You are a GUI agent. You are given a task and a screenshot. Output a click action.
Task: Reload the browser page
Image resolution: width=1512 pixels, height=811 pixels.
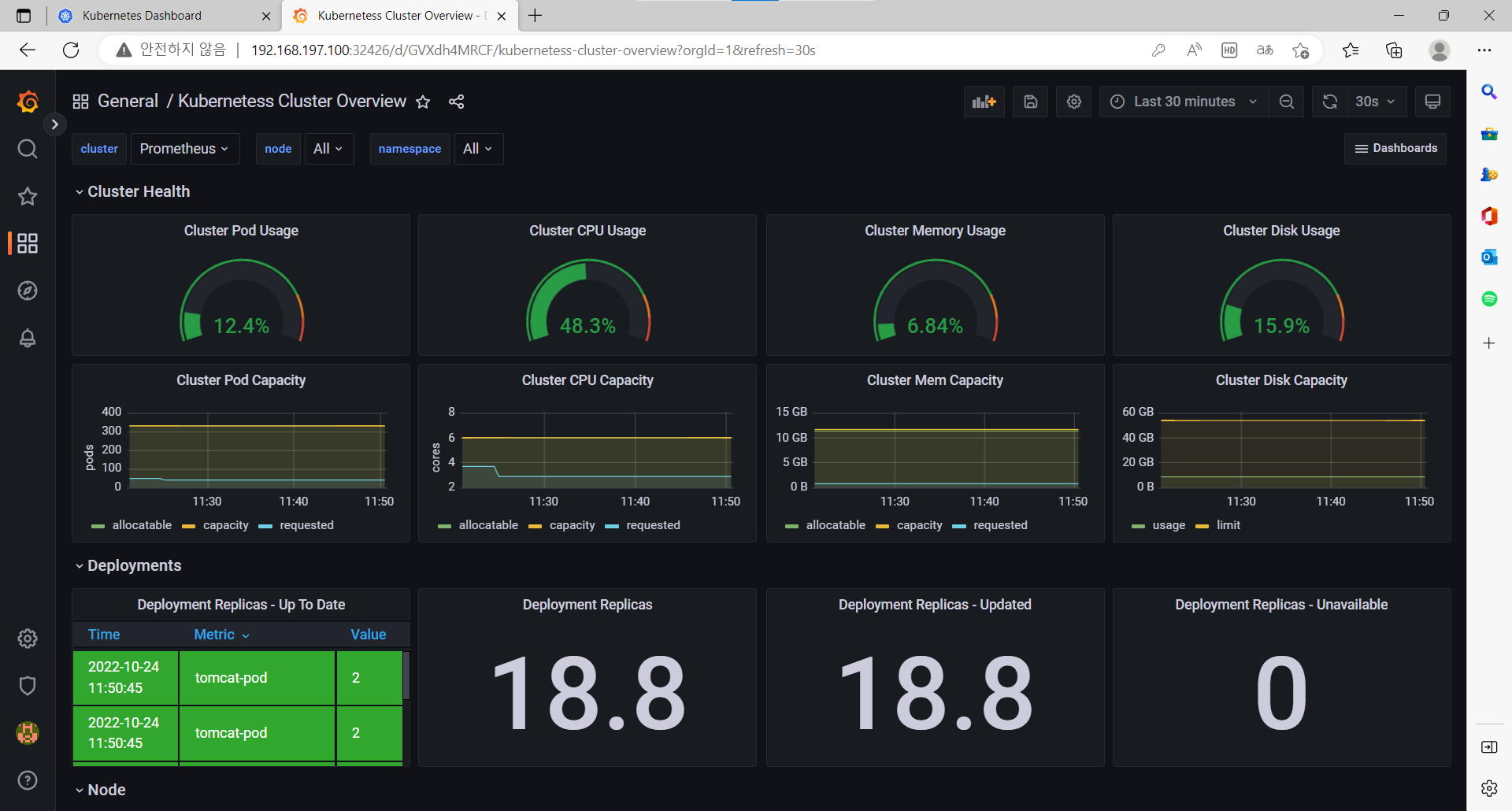pyautogui.click(x=71, y=50)
